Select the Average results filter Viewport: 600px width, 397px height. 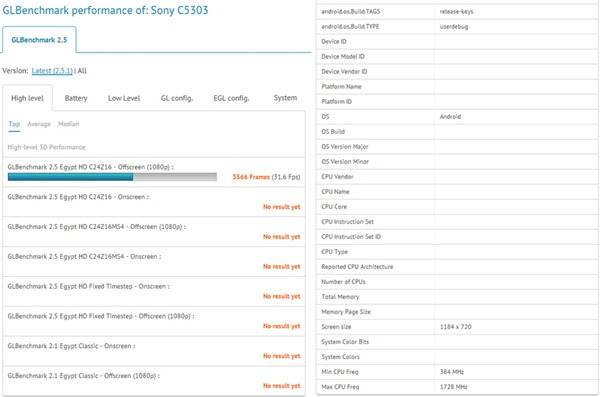39,124
